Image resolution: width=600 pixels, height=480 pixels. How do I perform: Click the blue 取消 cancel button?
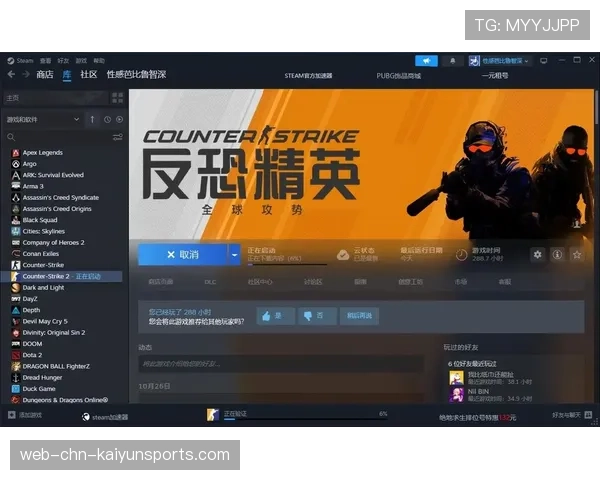coord(183,255)
